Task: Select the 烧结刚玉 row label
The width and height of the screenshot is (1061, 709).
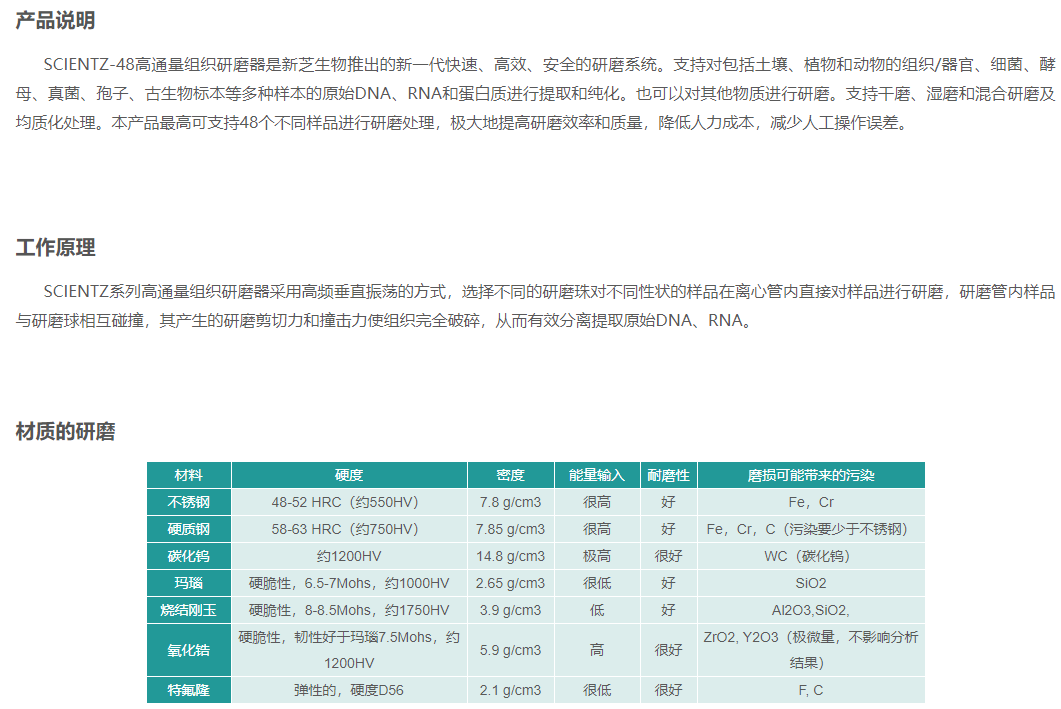Action: coord(189,610)
